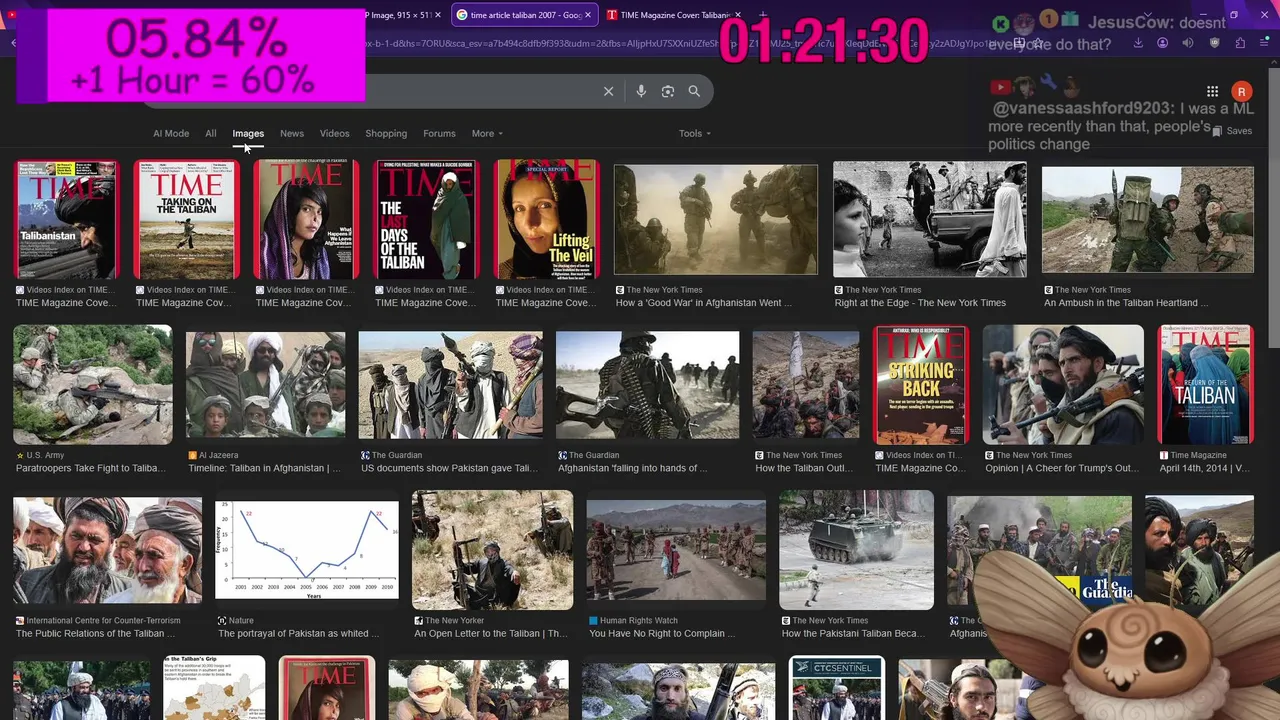The width and height of the screenshot is (1280, 720).
Task: Switch to Forums results tab
Action: [439, 133]
